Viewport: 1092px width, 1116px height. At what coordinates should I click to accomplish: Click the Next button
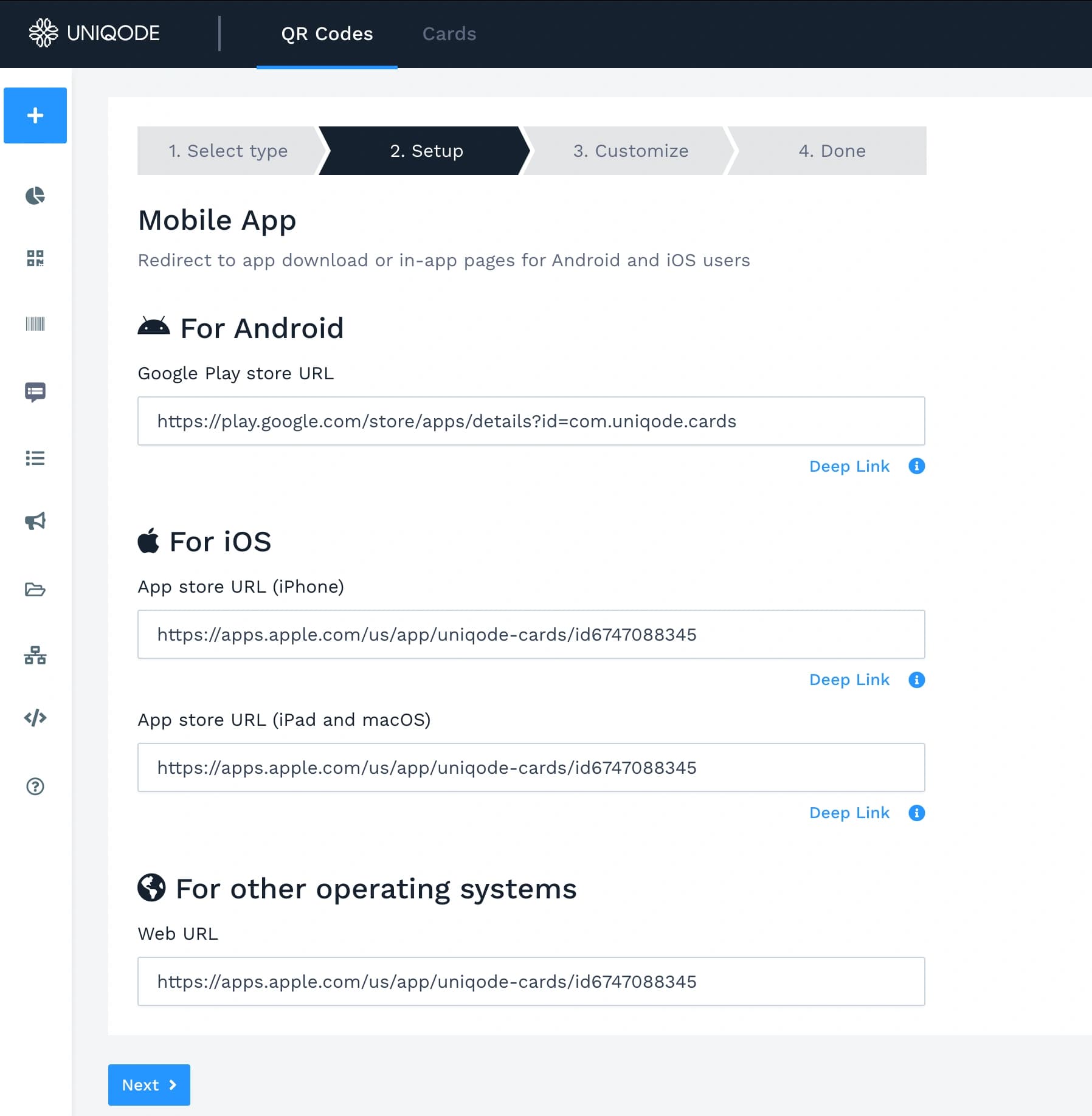point(149,1085)
